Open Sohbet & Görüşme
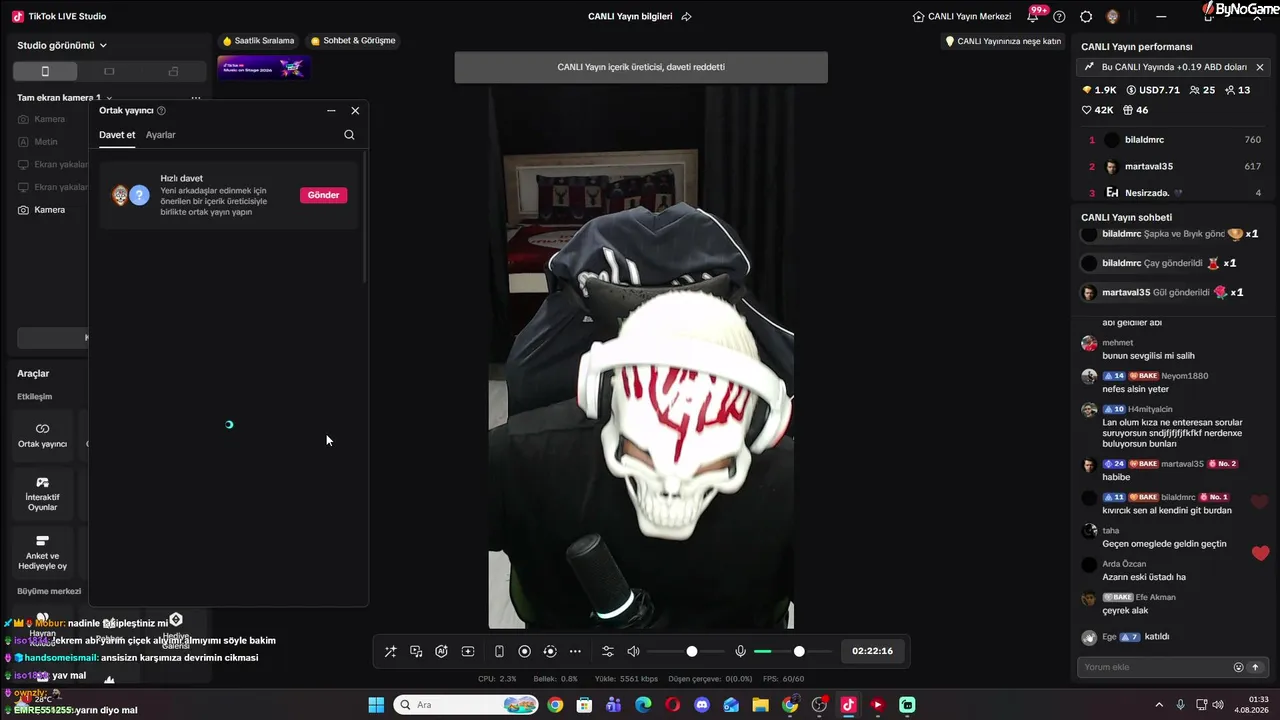 pyautogui.click(x=353, y=41)
